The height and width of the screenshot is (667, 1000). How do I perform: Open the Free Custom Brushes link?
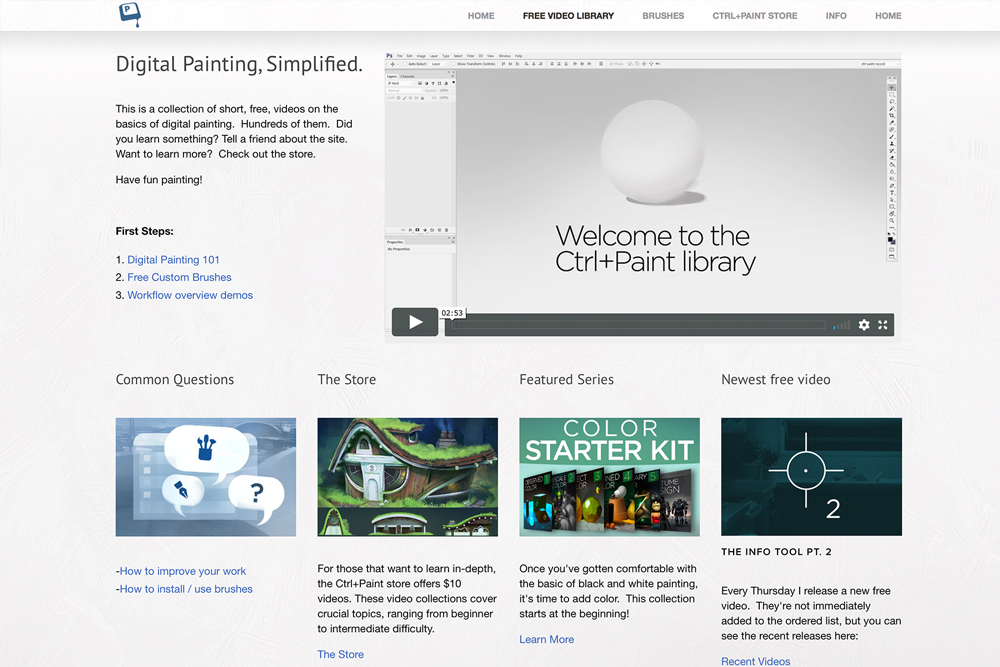point(179,277)
